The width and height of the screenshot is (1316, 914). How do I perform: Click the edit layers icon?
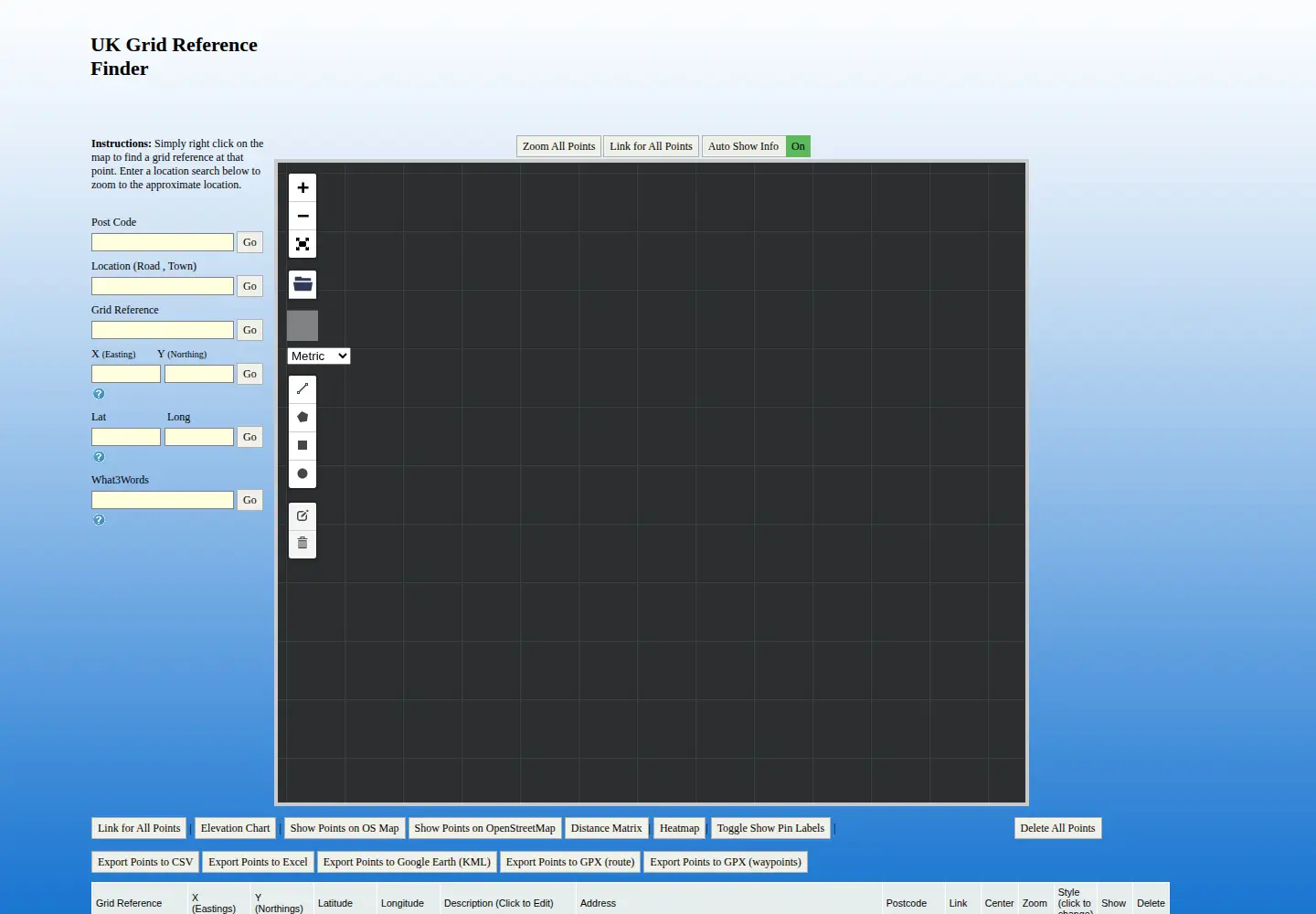point(302,515)
